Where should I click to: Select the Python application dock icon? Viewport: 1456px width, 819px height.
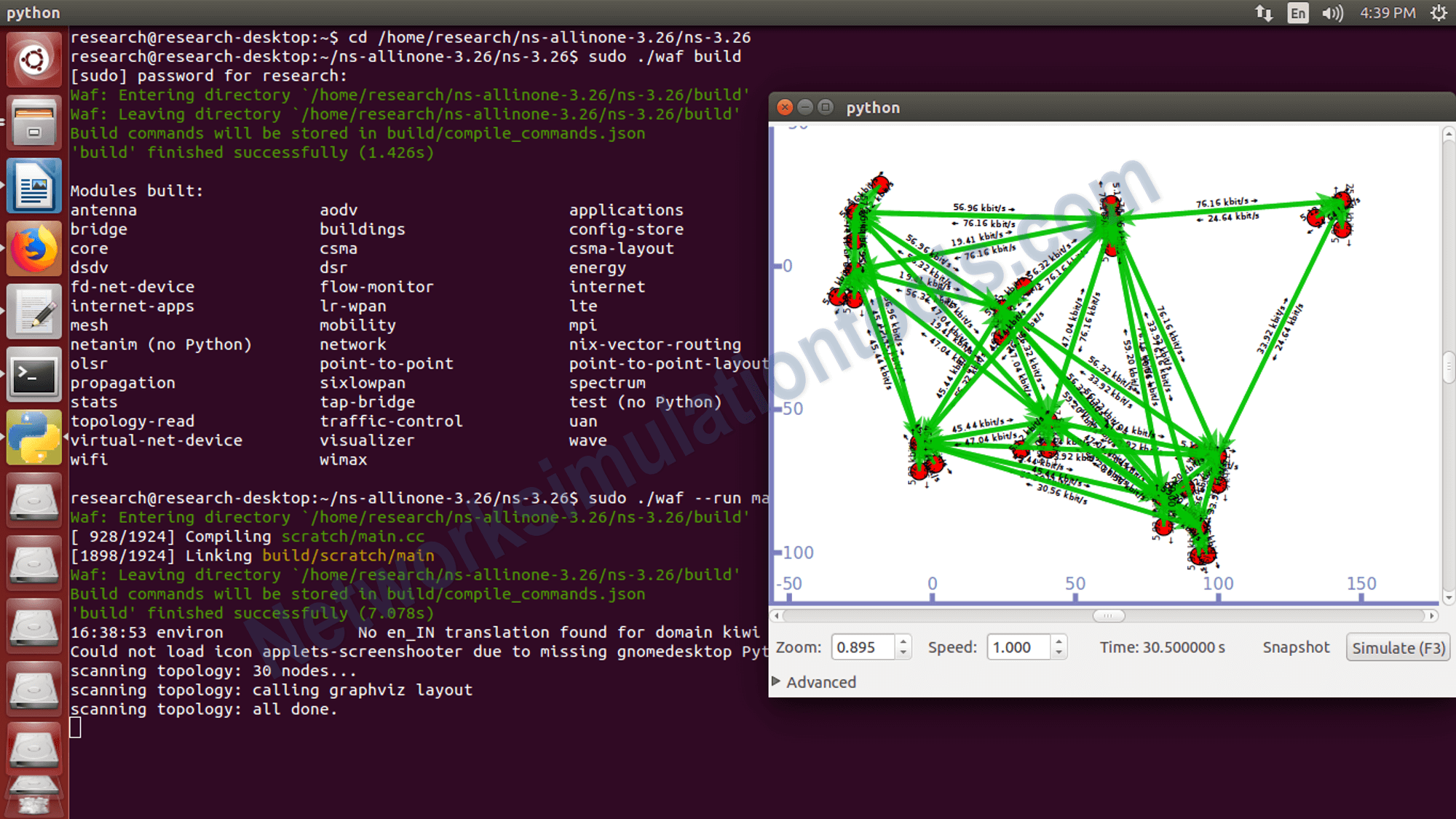point(33,438)
